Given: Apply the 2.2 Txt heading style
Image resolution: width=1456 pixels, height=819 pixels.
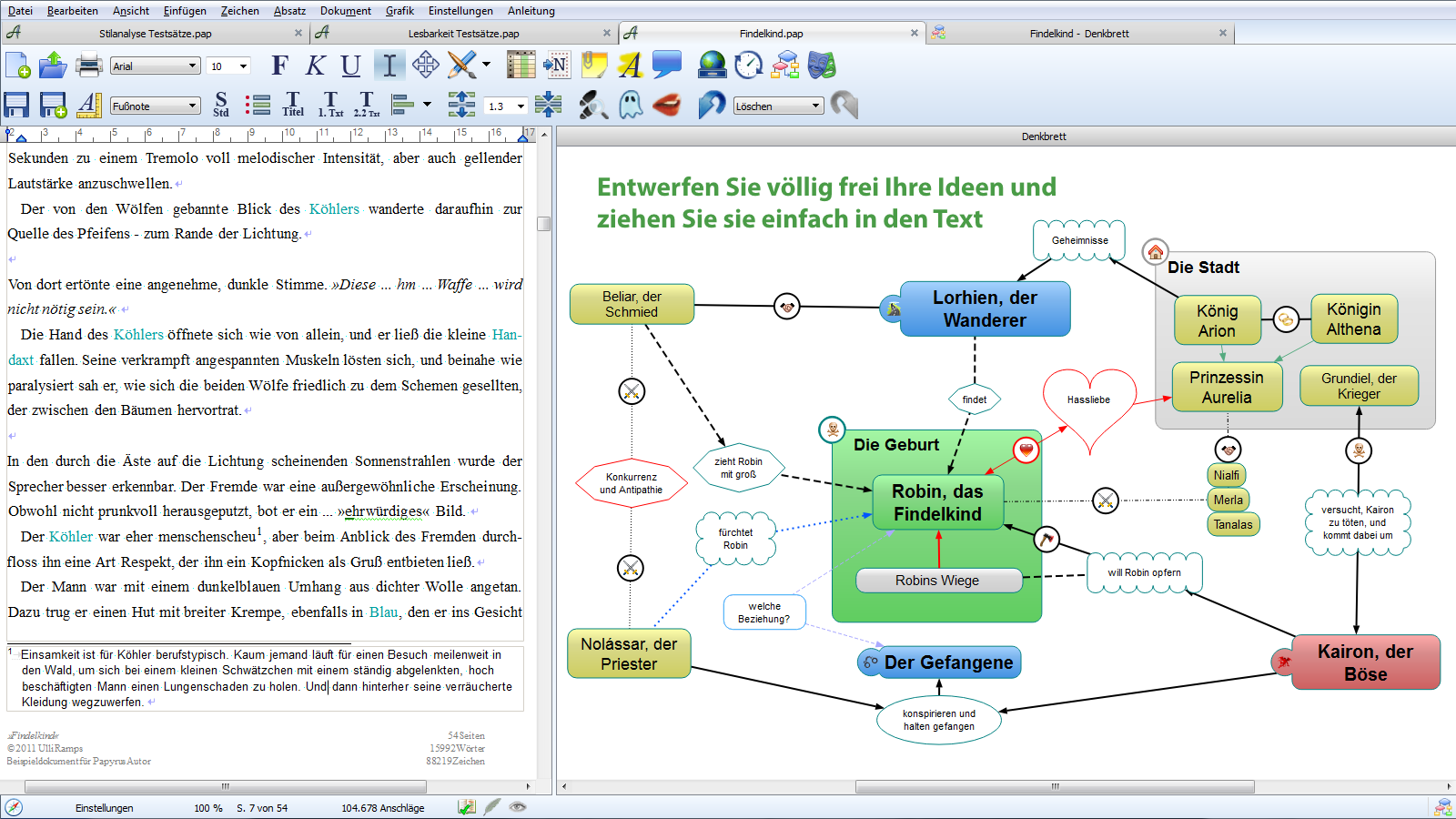Looking at the screenshot, I should [x=367, y=106].
